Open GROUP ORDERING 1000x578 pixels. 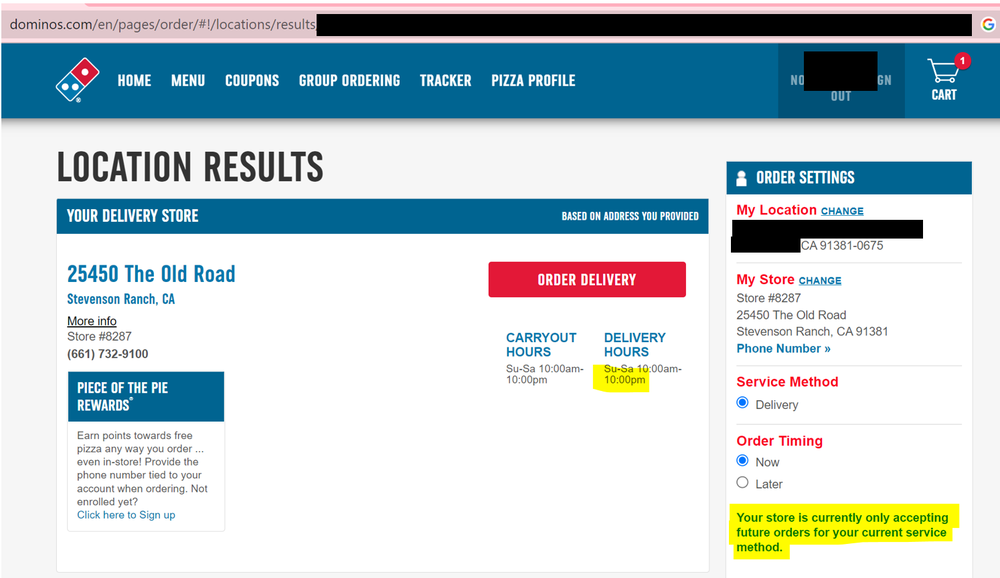(x=349, y=81)
